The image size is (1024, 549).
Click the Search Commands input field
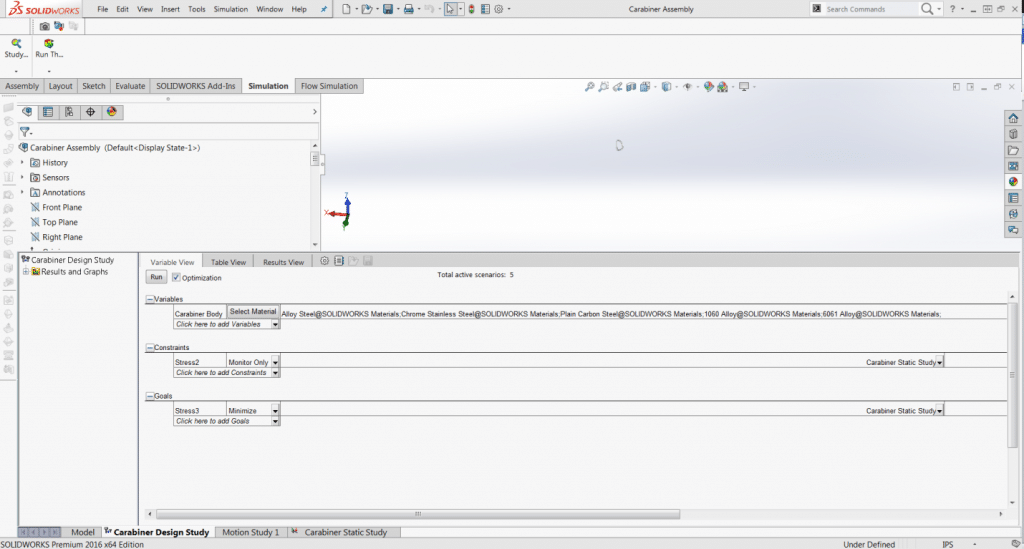[868, 9]
